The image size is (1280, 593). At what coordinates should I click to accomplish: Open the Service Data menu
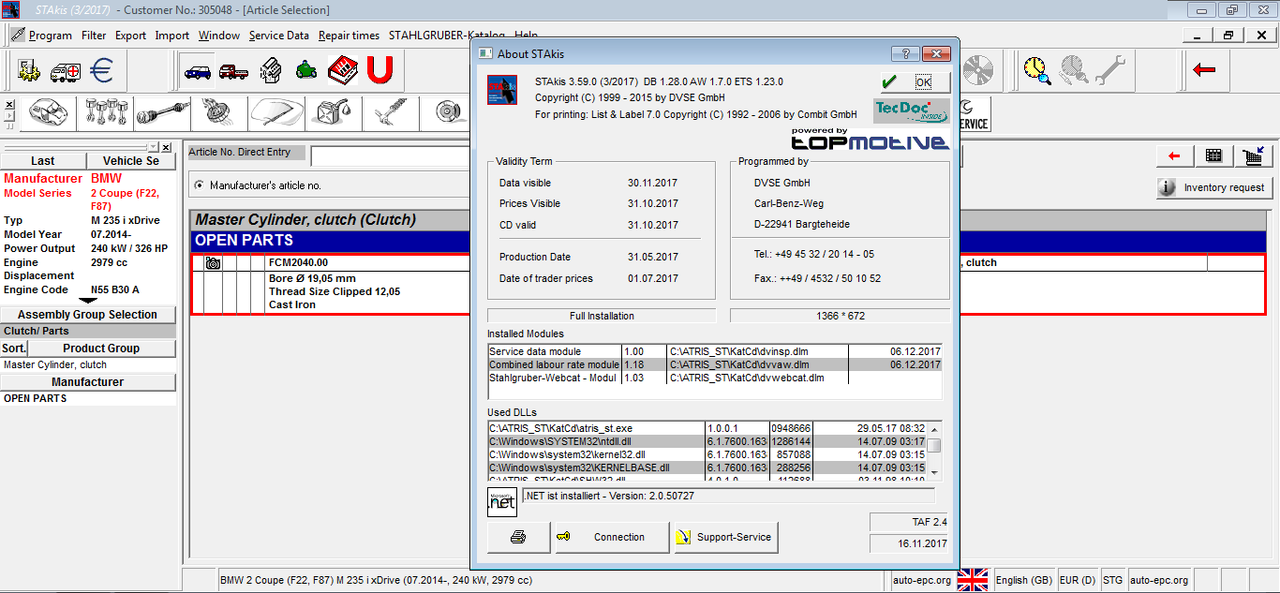coord(279,35)
